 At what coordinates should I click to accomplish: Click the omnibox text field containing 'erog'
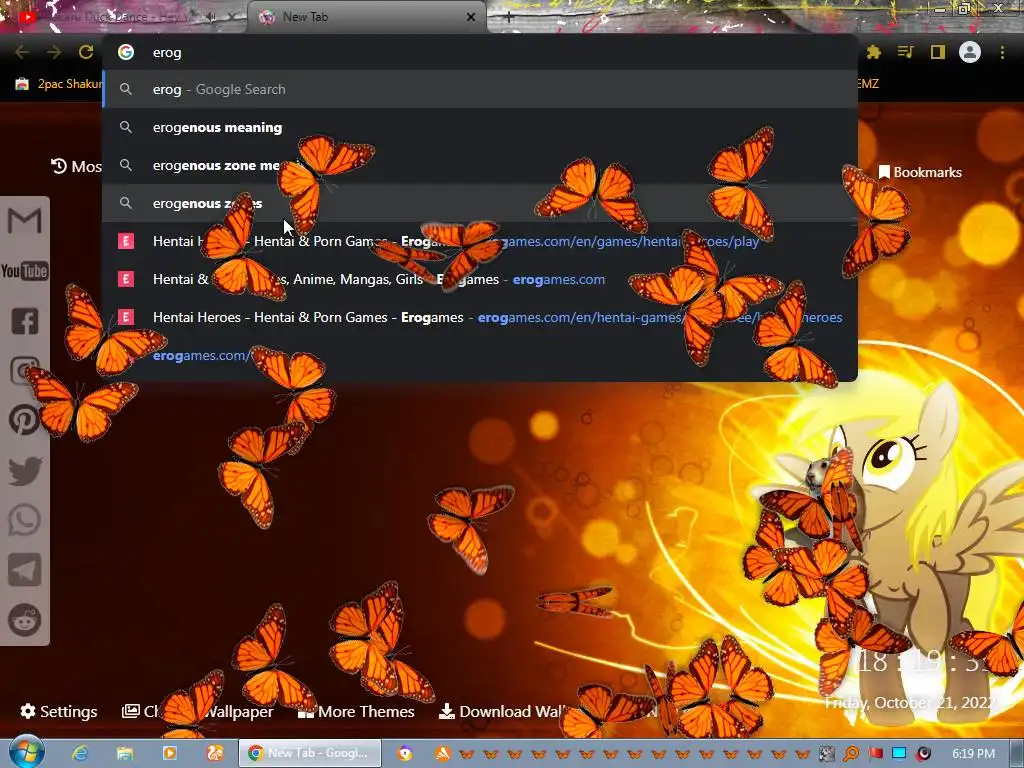[479, 52]
